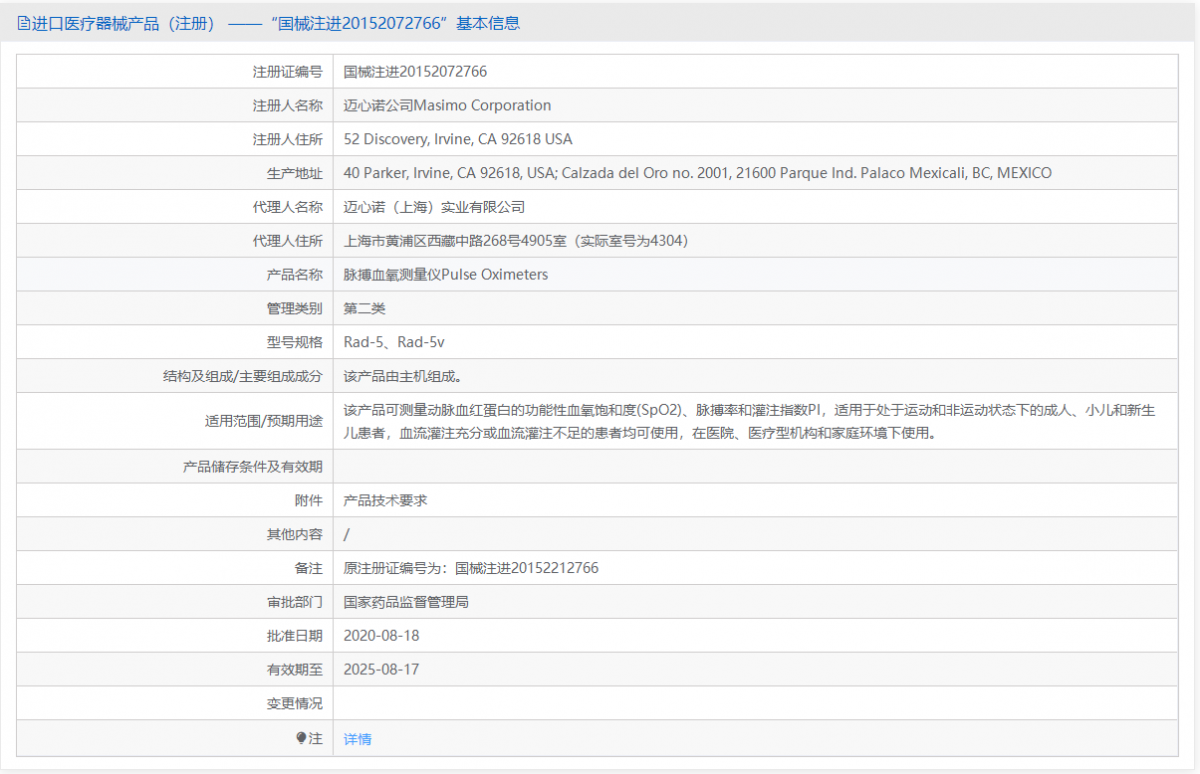Click the lightbulb icon beside 注
This screenshot has width=1200, height=774.
[x=301, y=739]
